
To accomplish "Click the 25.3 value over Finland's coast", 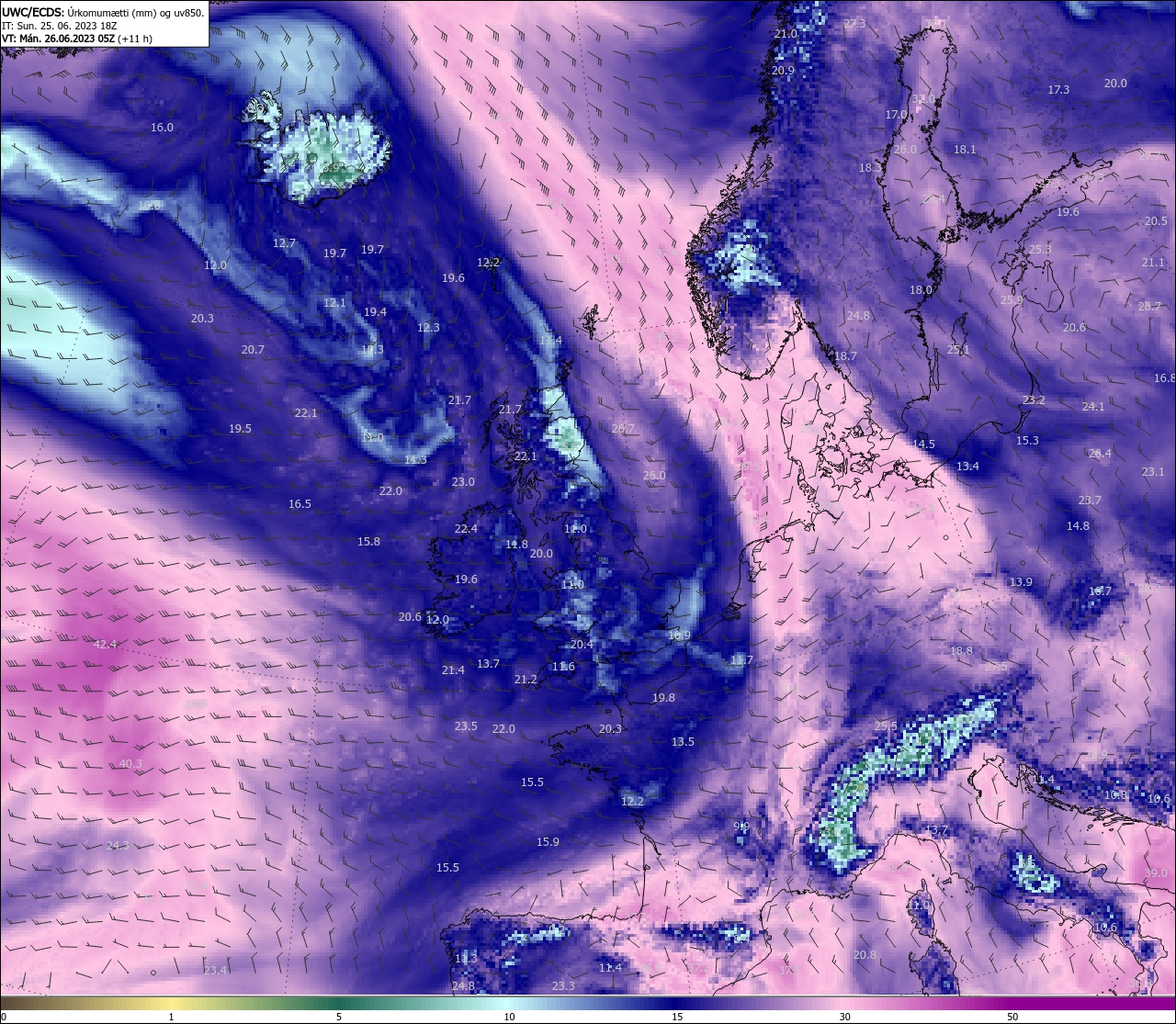I will click(1040, 250).
